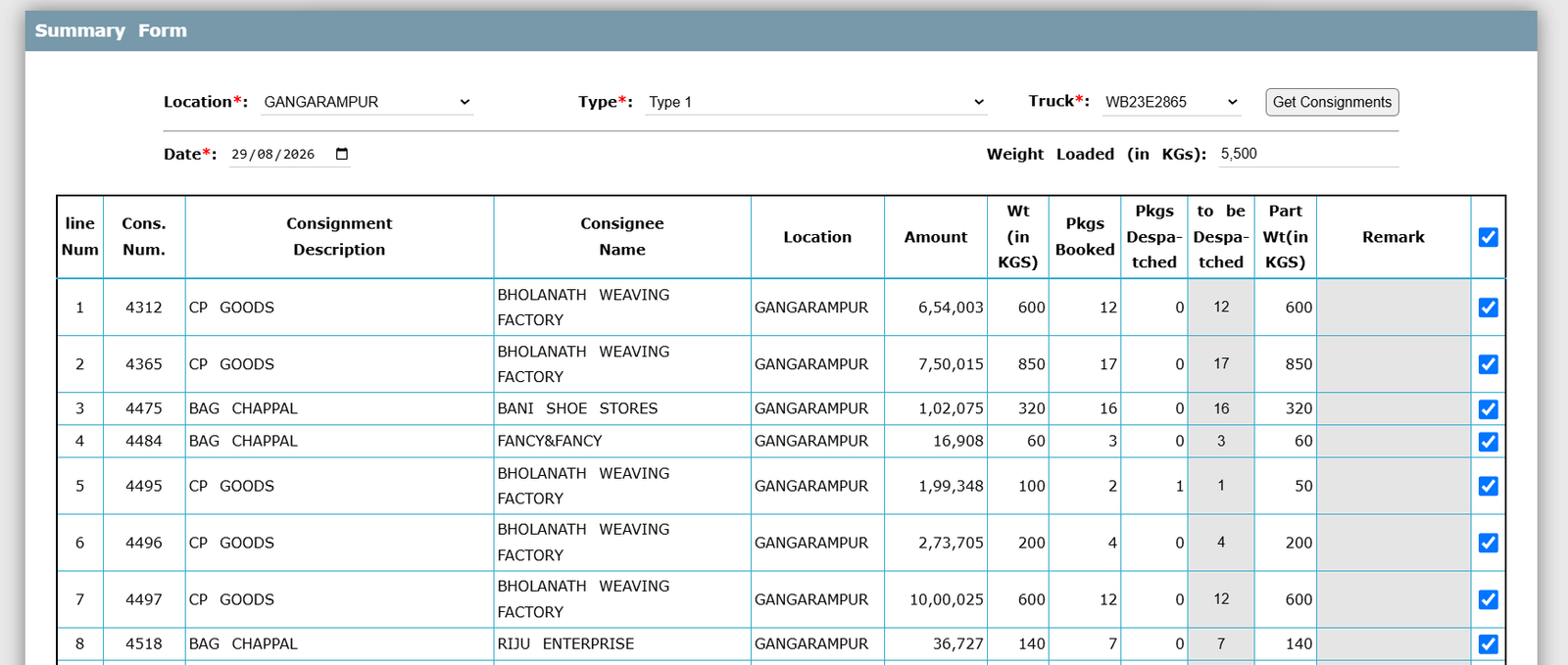Open the Truck dropdown showing WB23E2865
1568x665 pixels.
pyautogui.click(x=1171, y=102)
